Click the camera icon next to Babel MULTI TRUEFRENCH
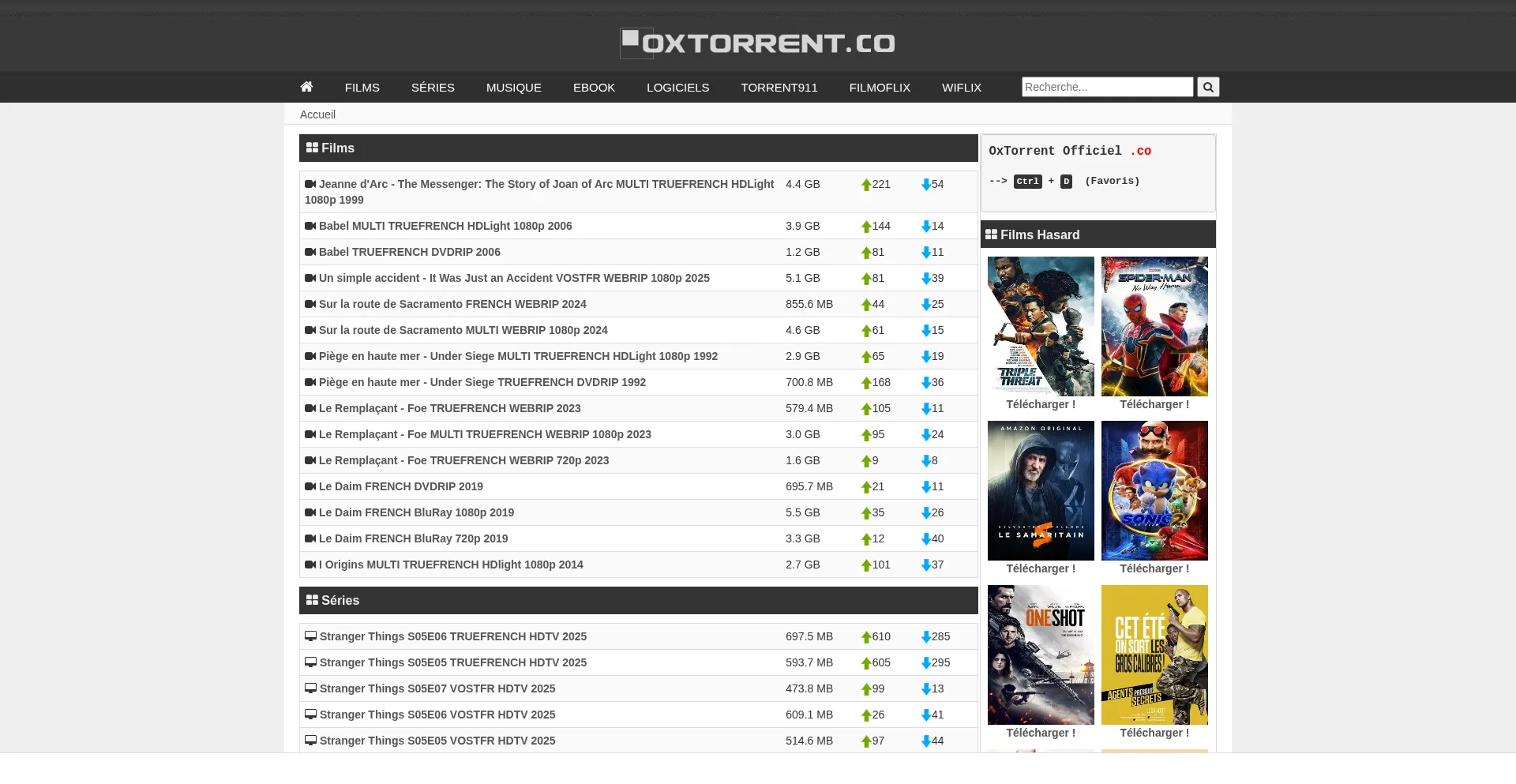The width and height of the screenshot is (1516, 784). click(310, 226)
